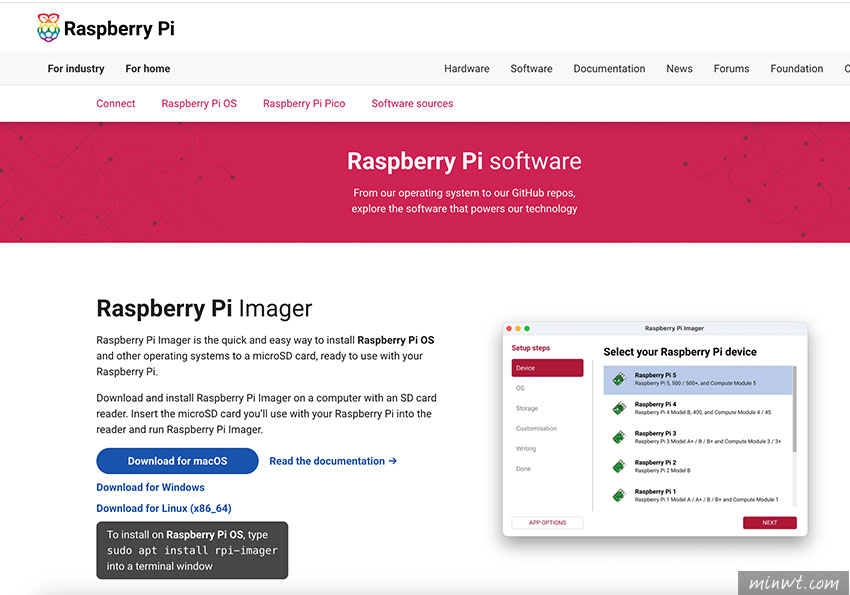Click the Setup steps heading
Image resolution: width=850 pixels, height=595 pixels.
pyautogui.click(x=531, y=348)
